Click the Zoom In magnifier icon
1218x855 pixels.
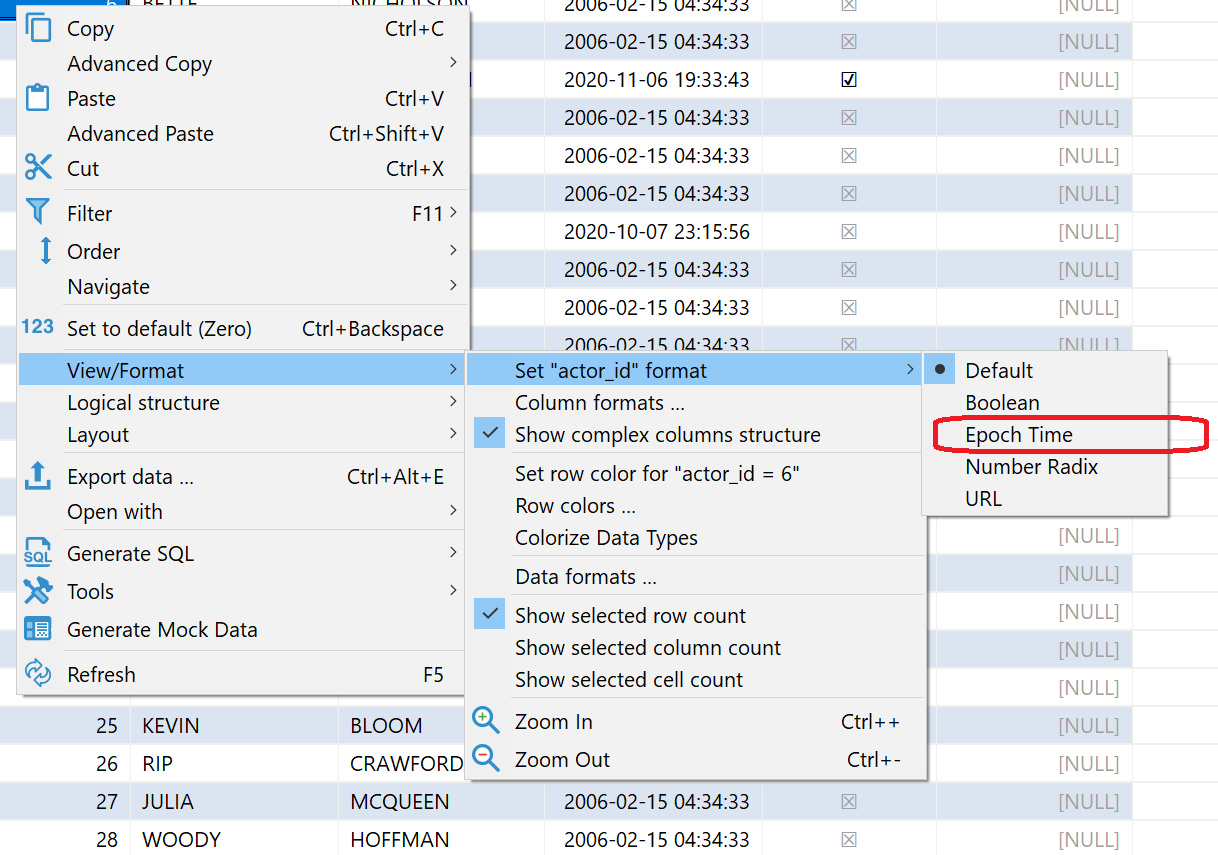pyautogui.click(x=486, y=720)
